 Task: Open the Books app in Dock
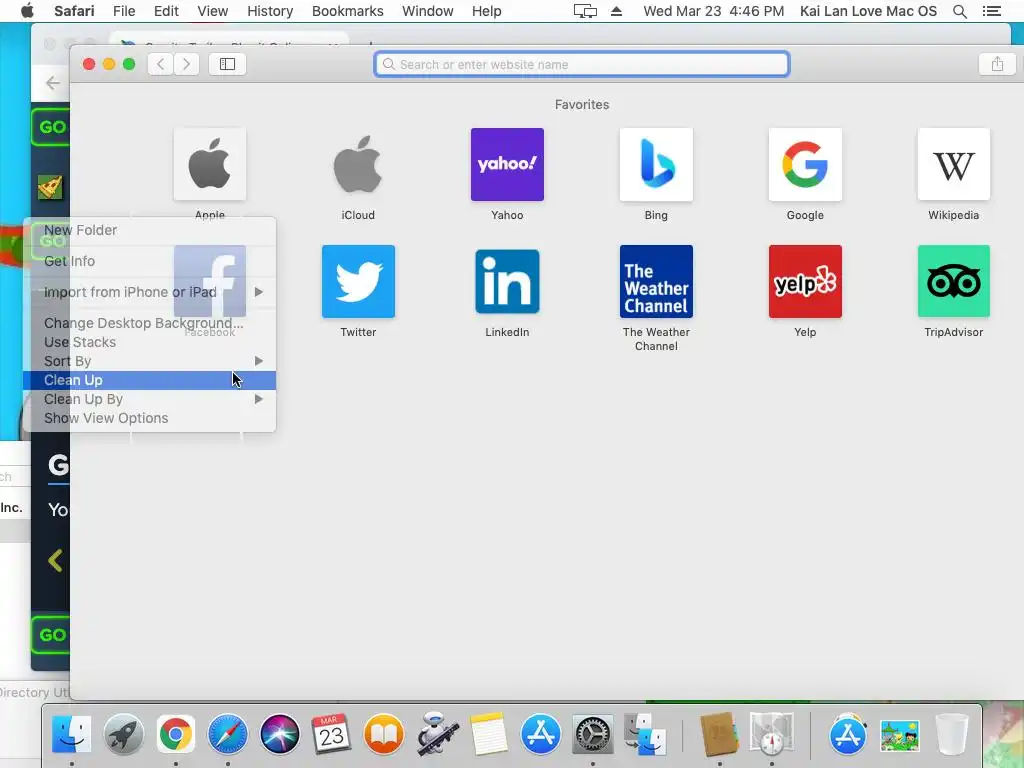pyautogui.click(x=383, y=734)
